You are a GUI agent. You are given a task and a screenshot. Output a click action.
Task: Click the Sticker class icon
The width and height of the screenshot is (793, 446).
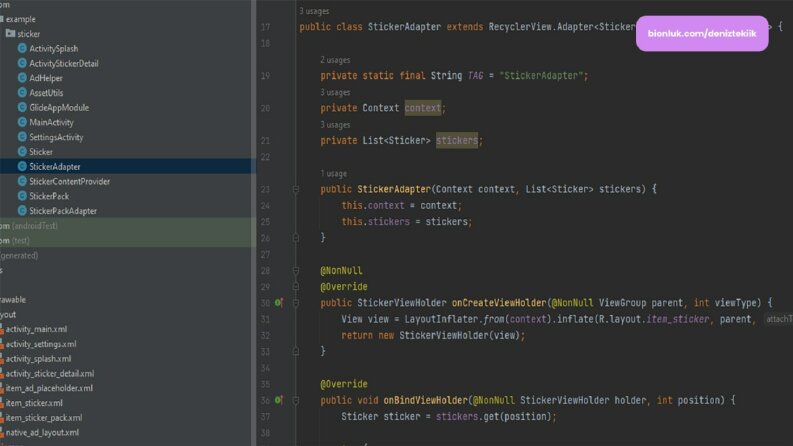(x=22, y=151)
